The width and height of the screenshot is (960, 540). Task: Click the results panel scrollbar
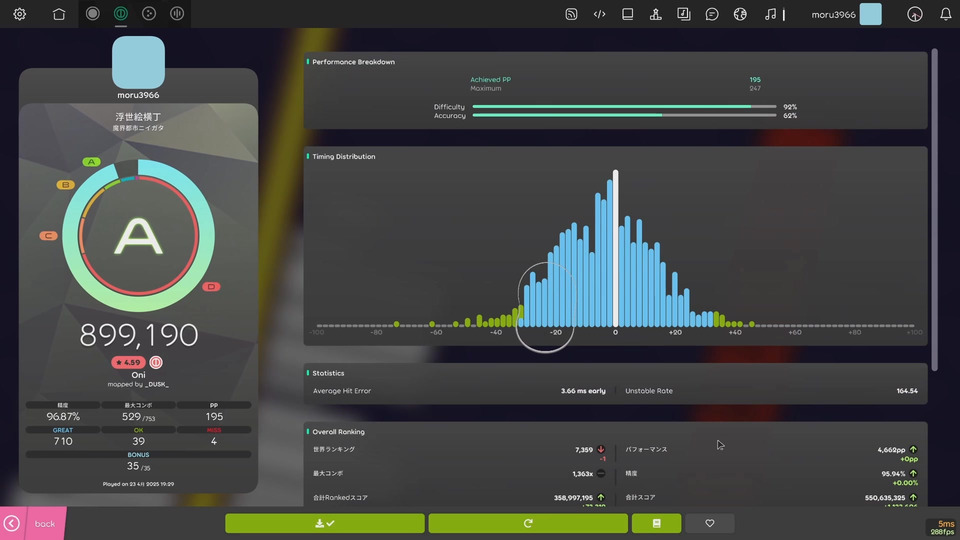934,209
